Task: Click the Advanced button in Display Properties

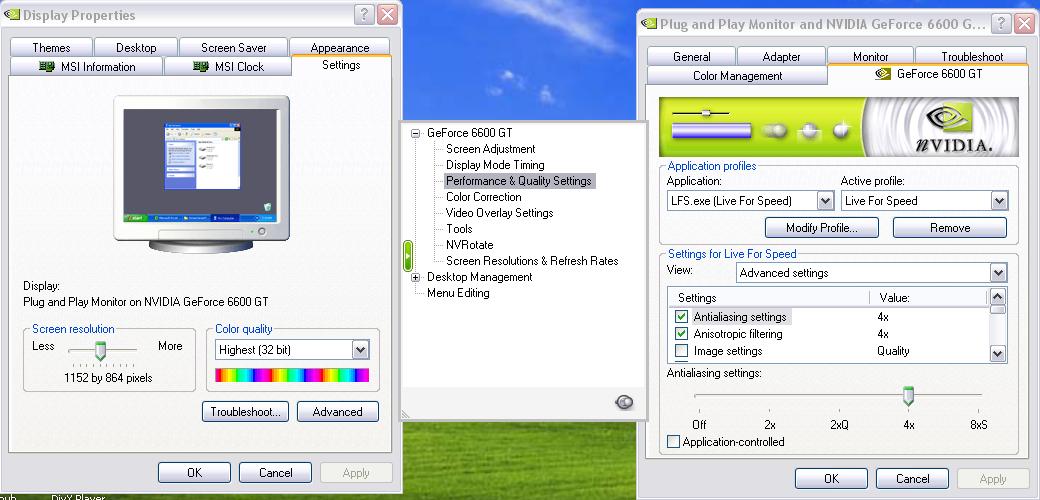Action: point(338,412)
